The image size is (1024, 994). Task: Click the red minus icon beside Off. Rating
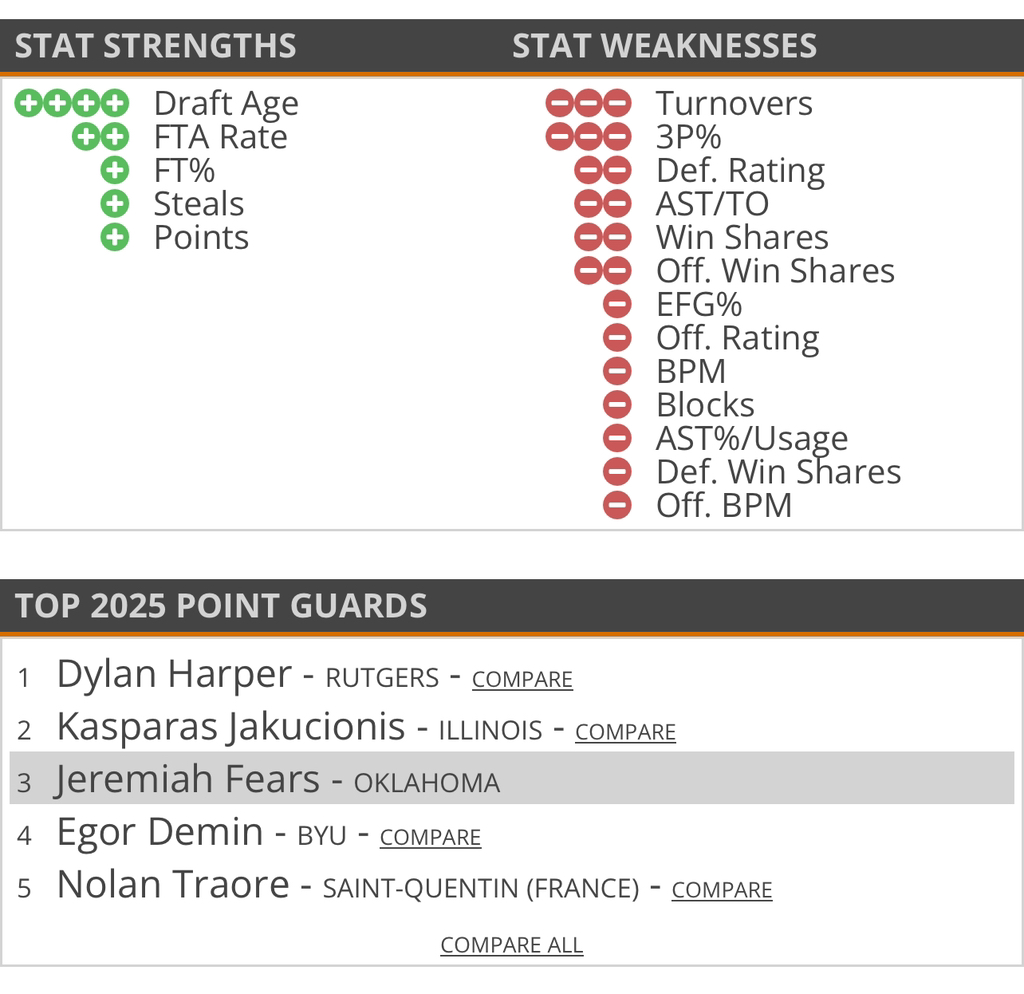617,338
